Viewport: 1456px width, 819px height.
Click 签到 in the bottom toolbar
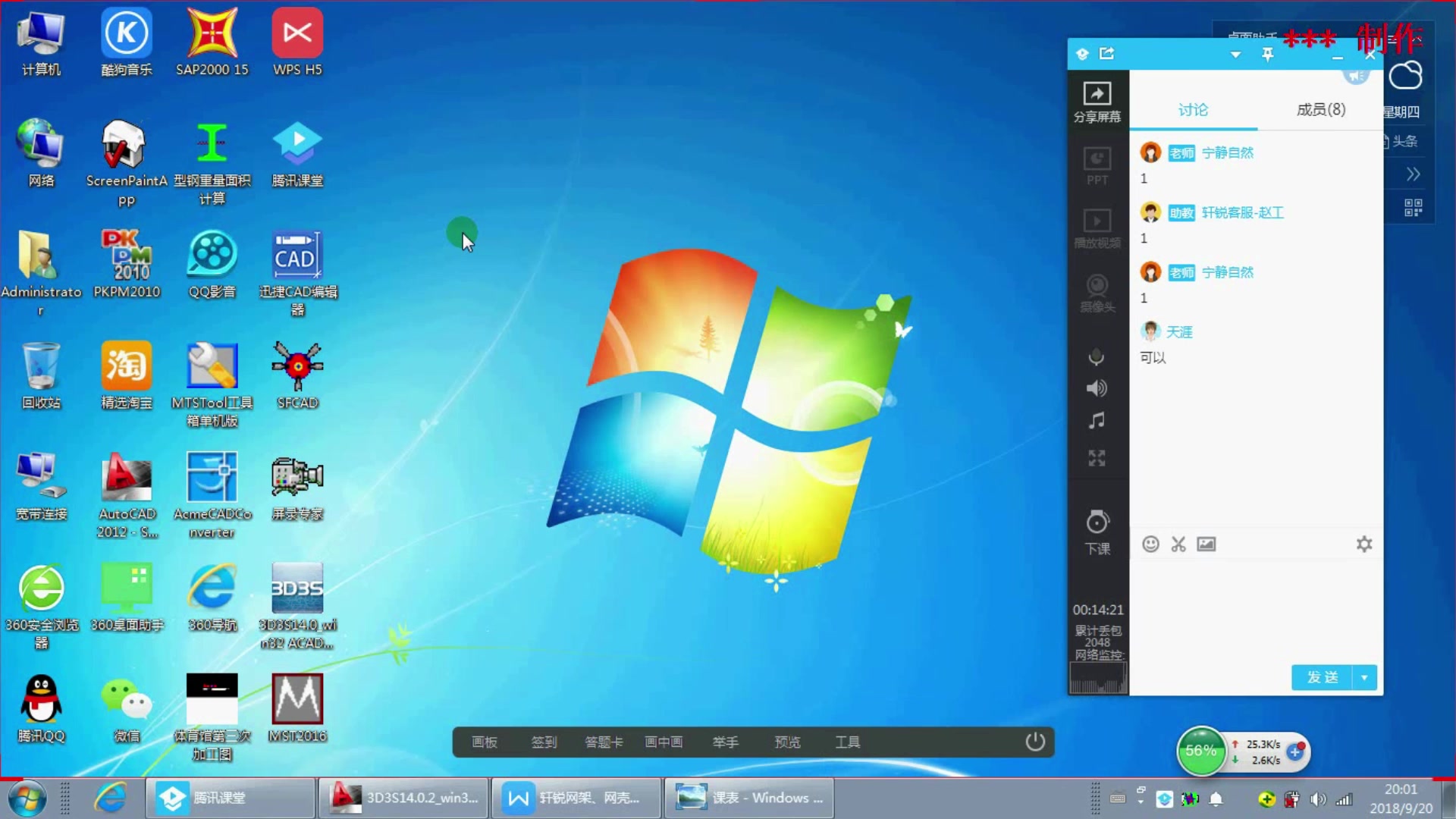(544, 742)
